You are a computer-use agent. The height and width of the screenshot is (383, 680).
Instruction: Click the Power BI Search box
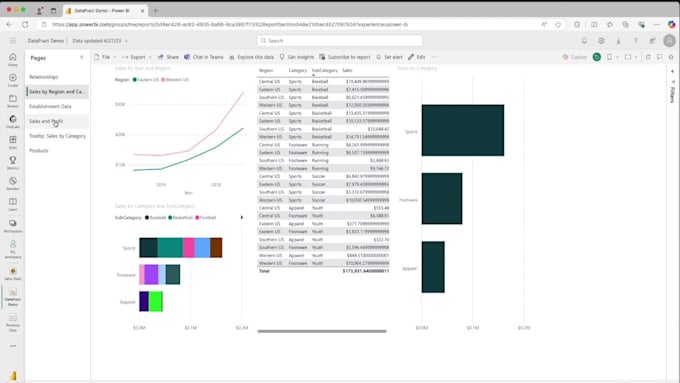click(x=339, y=41)
